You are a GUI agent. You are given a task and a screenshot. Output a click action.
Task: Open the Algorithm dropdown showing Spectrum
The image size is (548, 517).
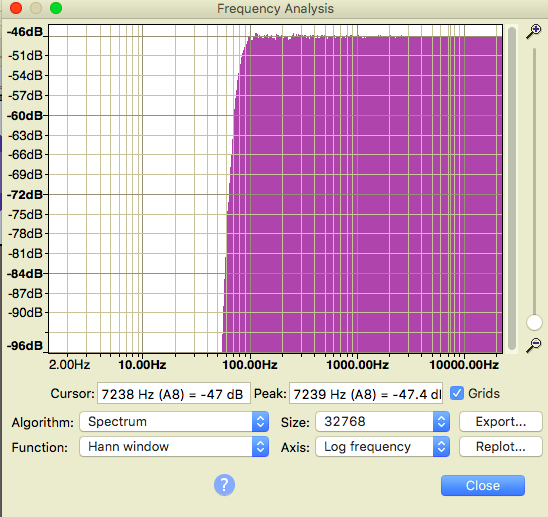click(174, 422)
